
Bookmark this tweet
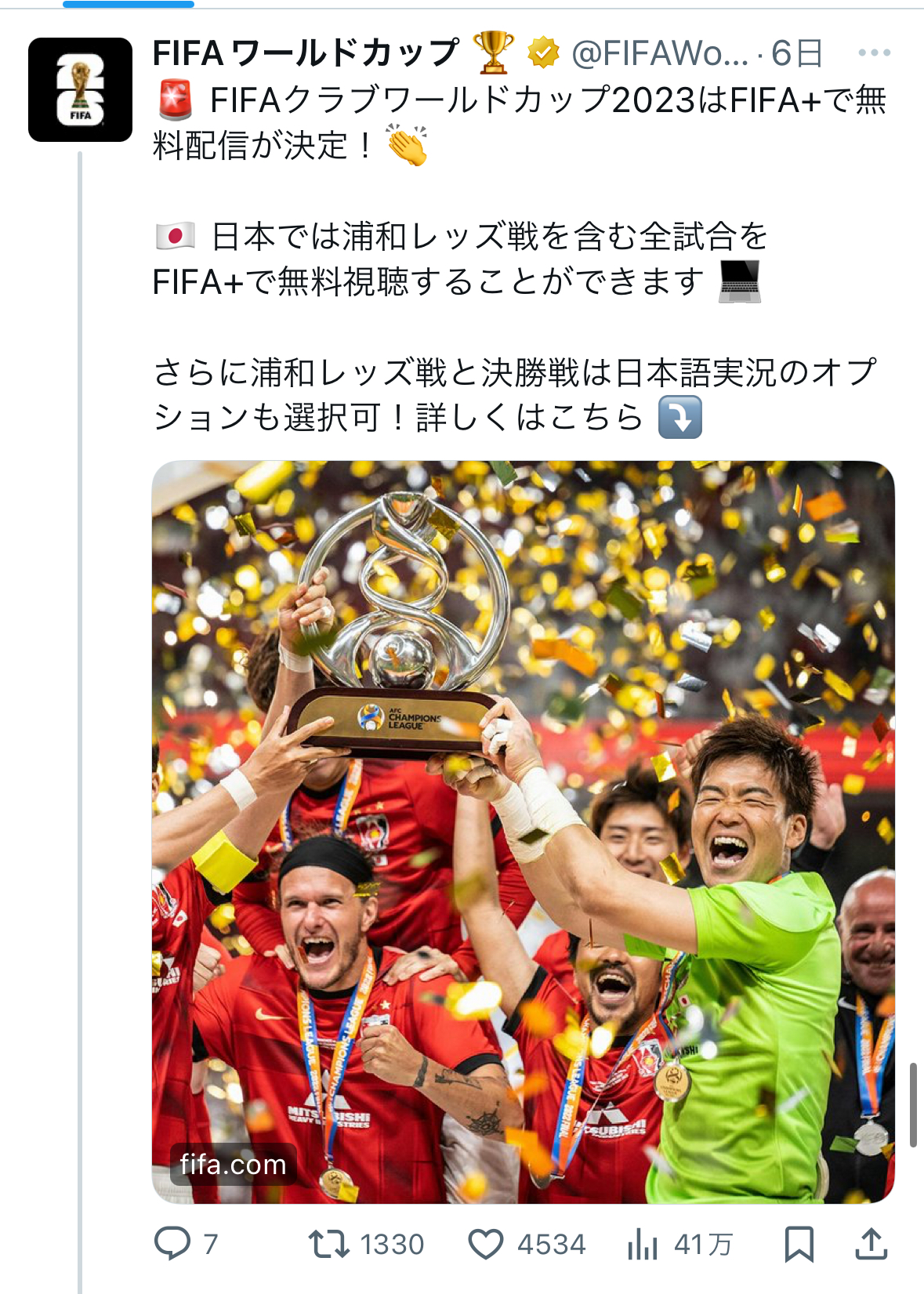[x=799, y=1244]
